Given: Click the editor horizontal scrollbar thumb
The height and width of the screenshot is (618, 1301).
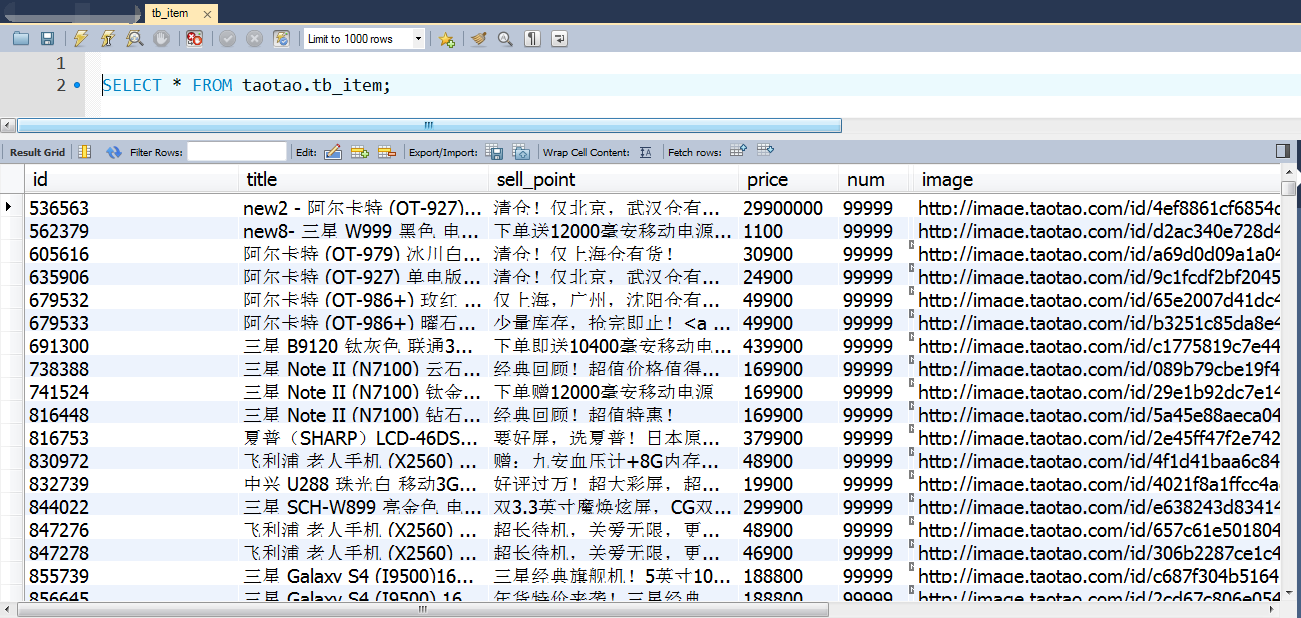Looking at the screenshot, I should (x=429, y=125).
